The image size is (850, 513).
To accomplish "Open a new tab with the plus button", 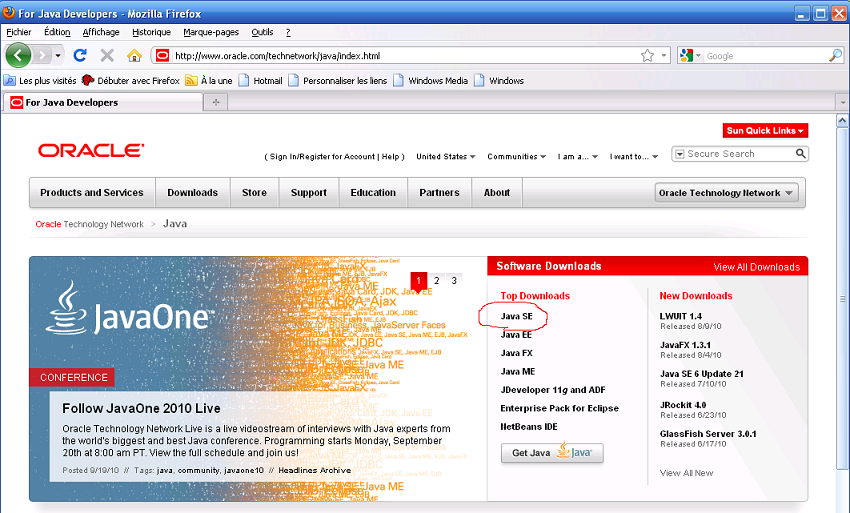I will pos(216,102).
